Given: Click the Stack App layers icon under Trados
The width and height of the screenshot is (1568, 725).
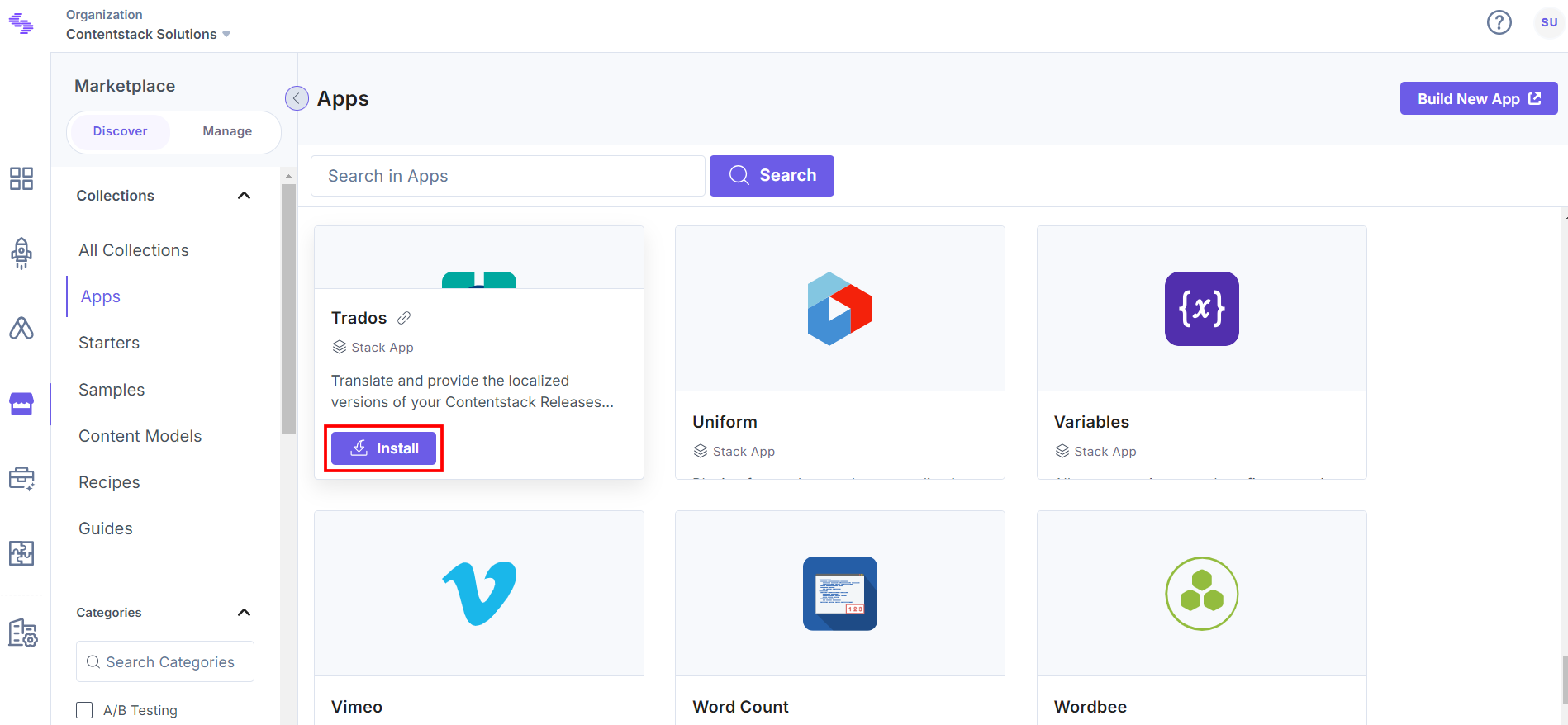Looking at the screenshot, I should point(340,347).
